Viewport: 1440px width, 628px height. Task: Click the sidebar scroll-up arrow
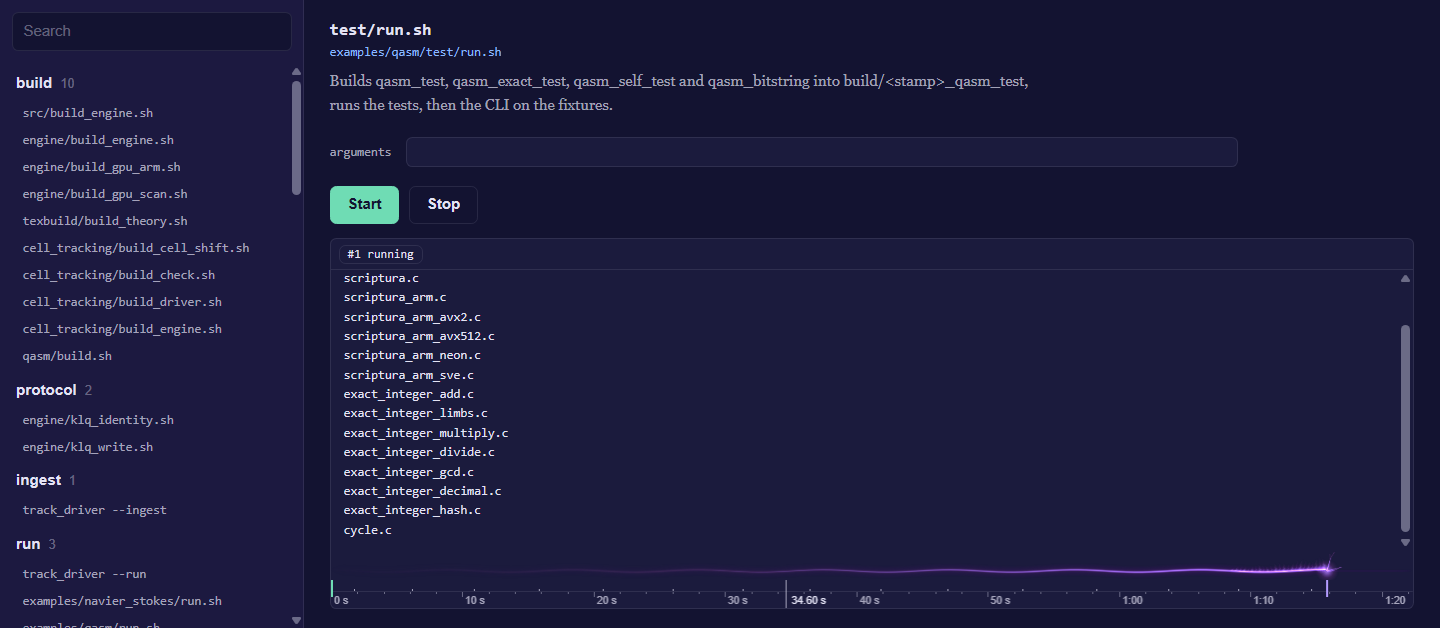point(296,71)
